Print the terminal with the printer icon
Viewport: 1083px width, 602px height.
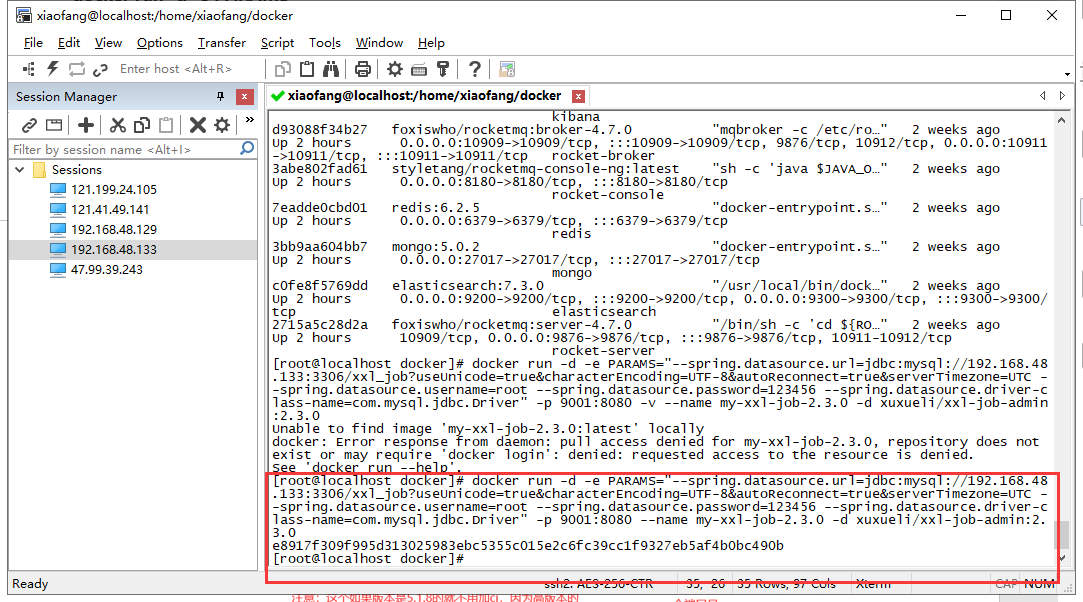coord(365,68)
